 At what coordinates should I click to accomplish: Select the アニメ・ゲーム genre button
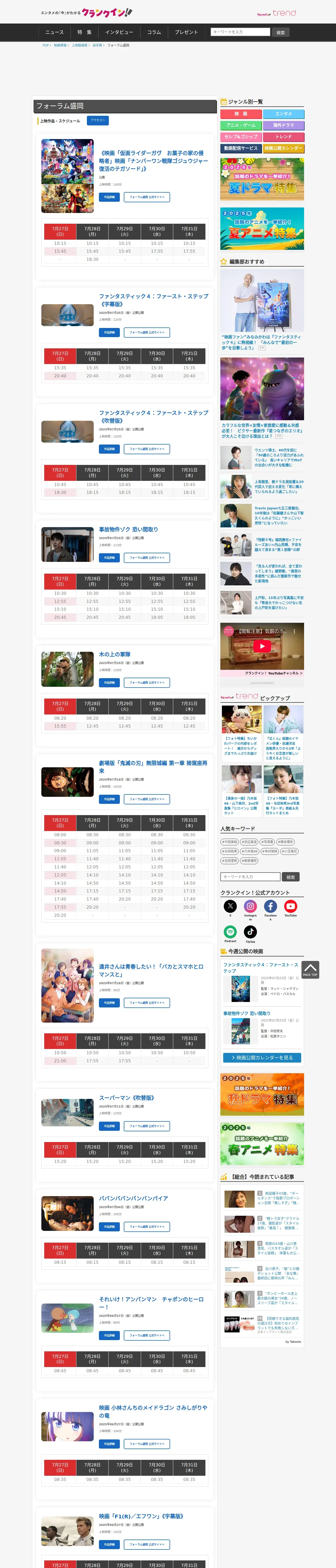coord(241,125)
